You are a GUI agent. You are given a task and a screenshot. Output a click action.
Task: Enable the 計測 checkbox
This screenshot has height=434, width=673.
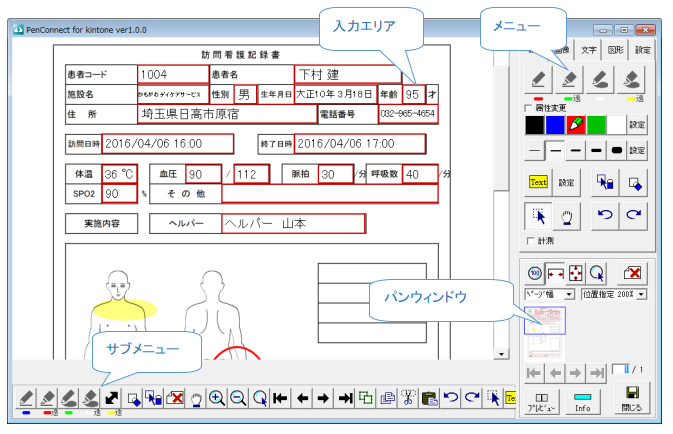tap(529, 241)
